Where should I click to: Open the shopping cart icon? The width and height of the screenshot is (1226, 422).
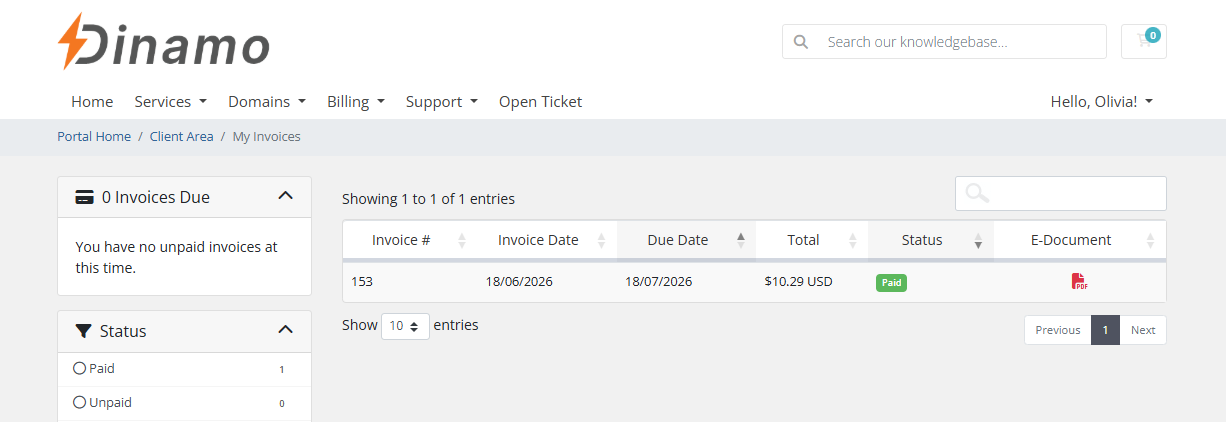[x=1144, y=41]
